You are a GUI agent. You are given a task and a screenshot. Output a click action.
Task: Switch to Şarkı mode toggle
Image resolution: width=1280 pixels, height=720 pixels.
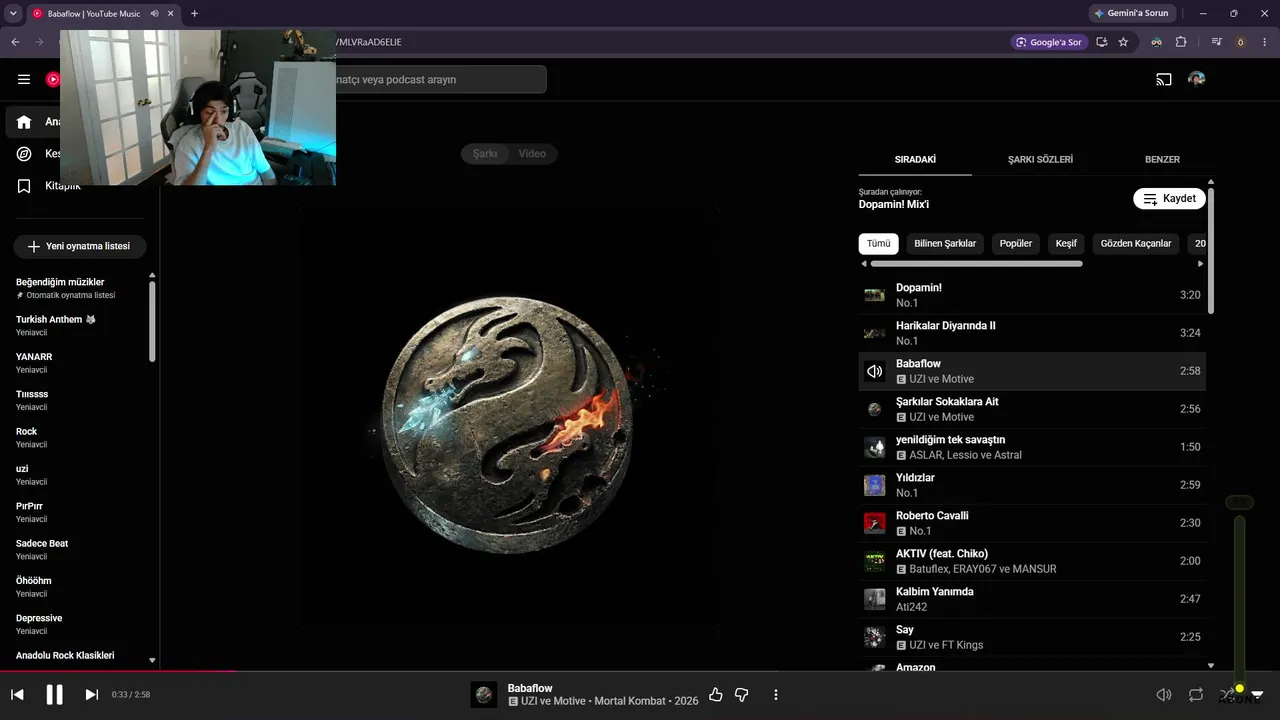[x=485, y=153]
